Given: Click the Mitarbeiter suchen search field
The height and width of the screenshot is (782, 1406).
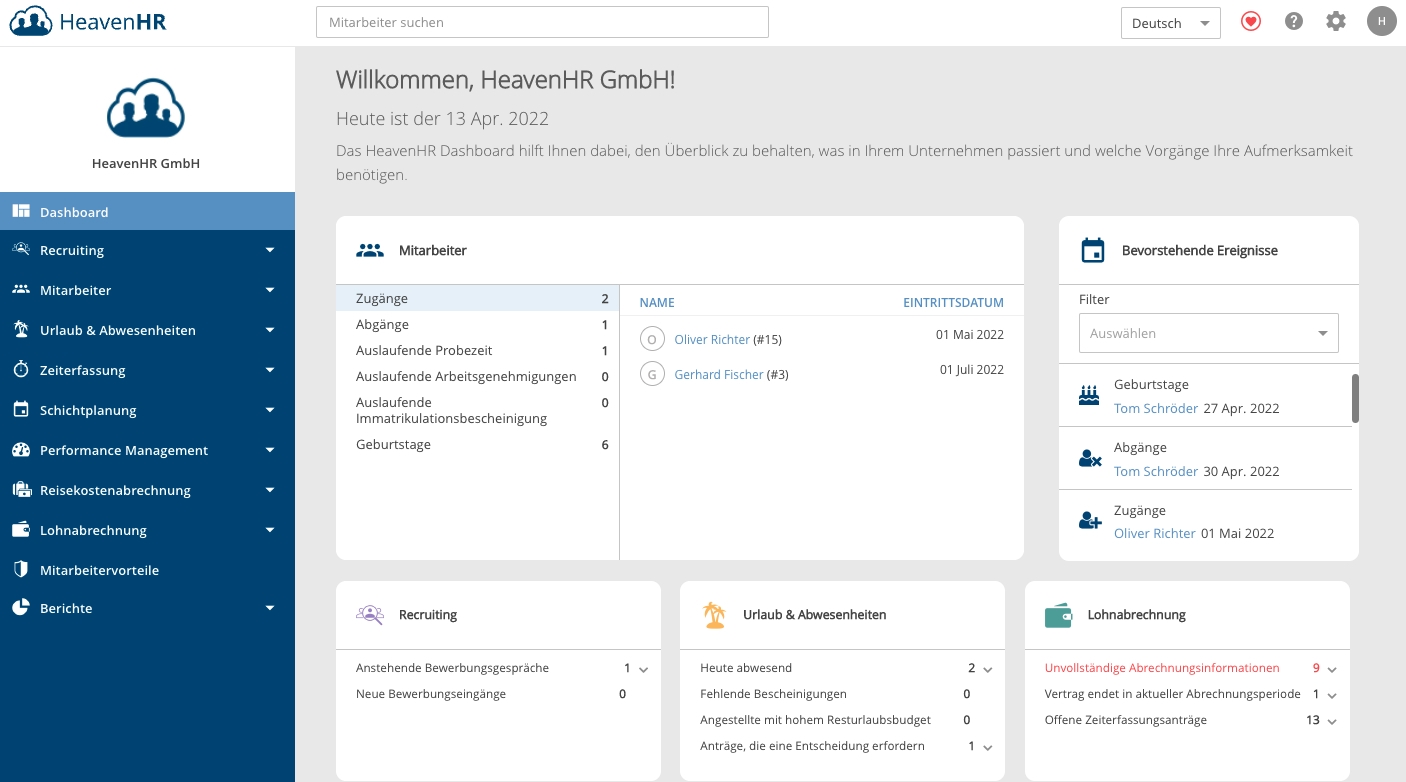Looking at the screenshot, I should [x=542, y=22].
